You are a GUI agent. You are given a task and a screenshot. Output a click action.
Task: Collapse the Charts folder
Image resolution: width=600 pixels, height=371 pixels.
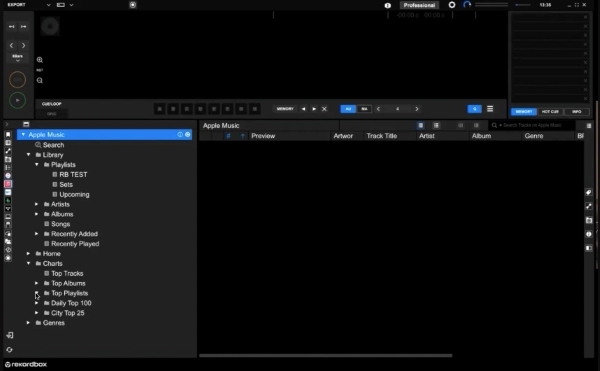(x=29, y=264)
